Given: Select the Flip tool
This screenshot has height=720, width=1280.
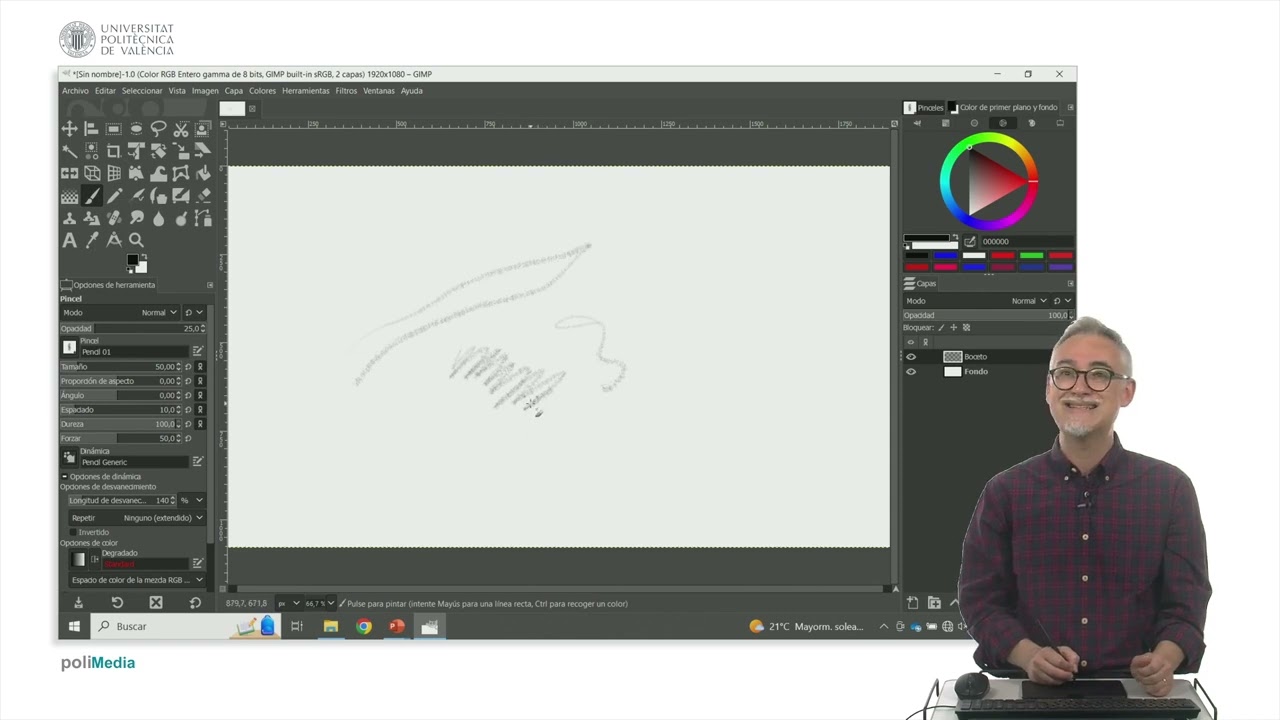Looking at the screenshot, I should pos(69,173).
